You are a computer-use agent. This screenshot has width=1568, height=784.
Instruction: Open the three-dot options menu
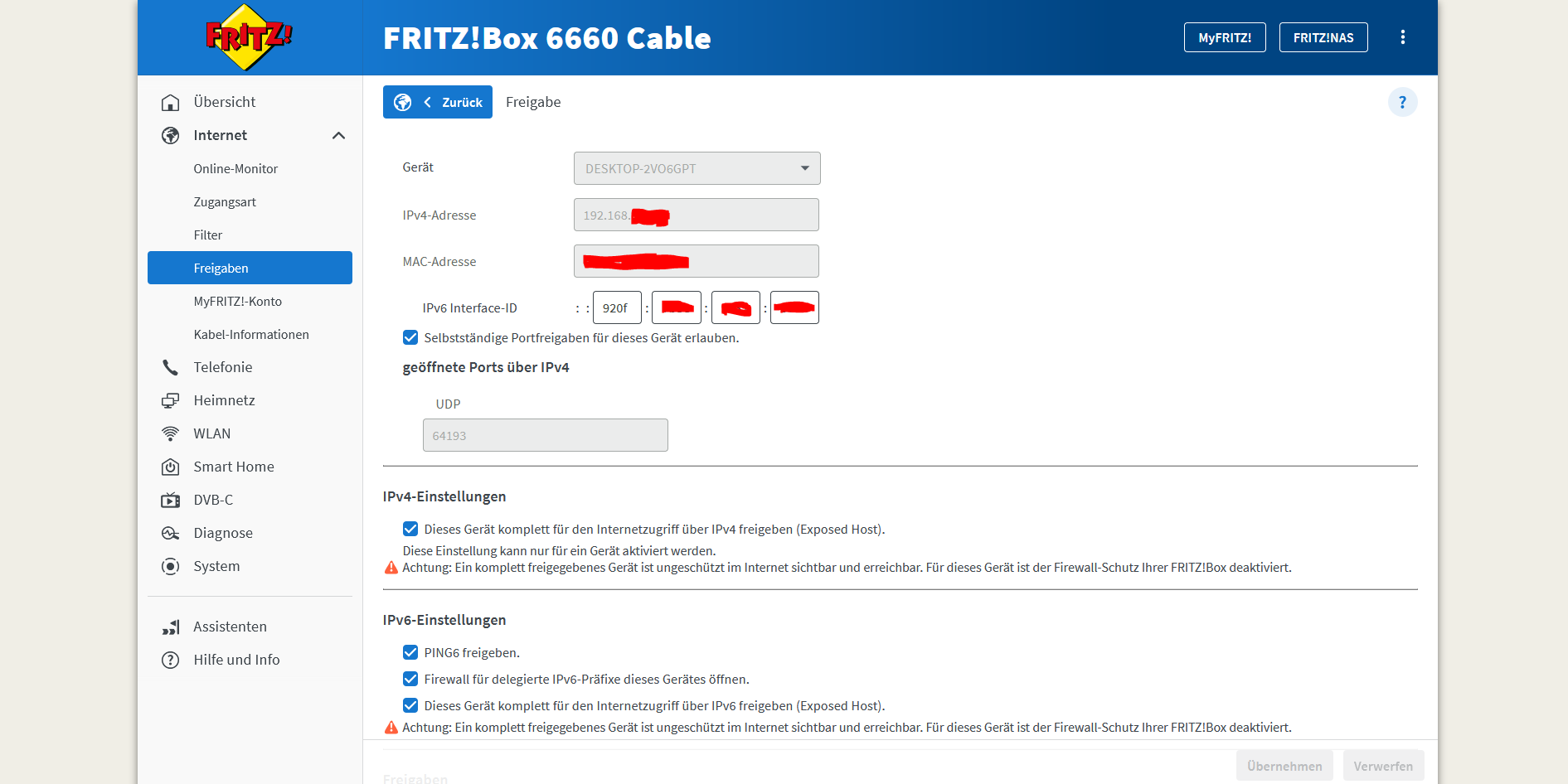[x=1402, y=37]
